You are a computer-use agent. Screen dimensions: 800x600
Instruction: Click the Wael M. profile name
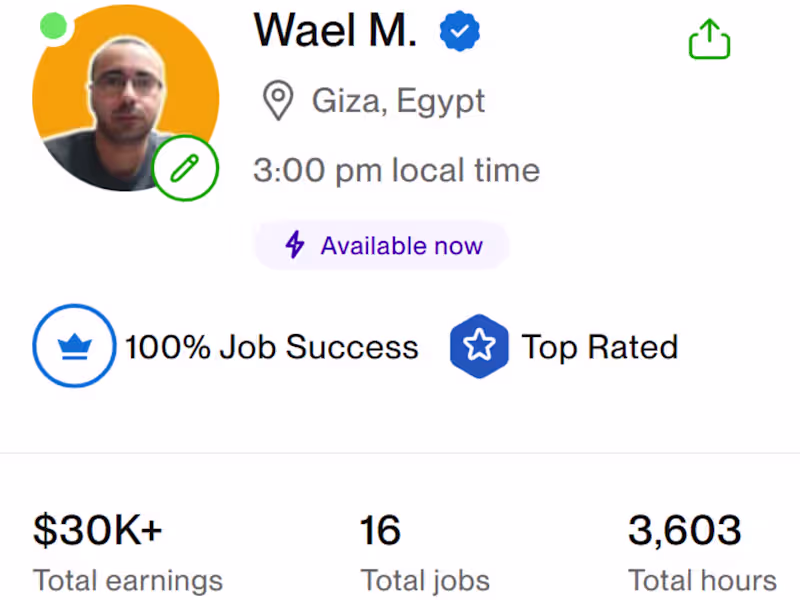pyautogui.click(x=335, y=32)
